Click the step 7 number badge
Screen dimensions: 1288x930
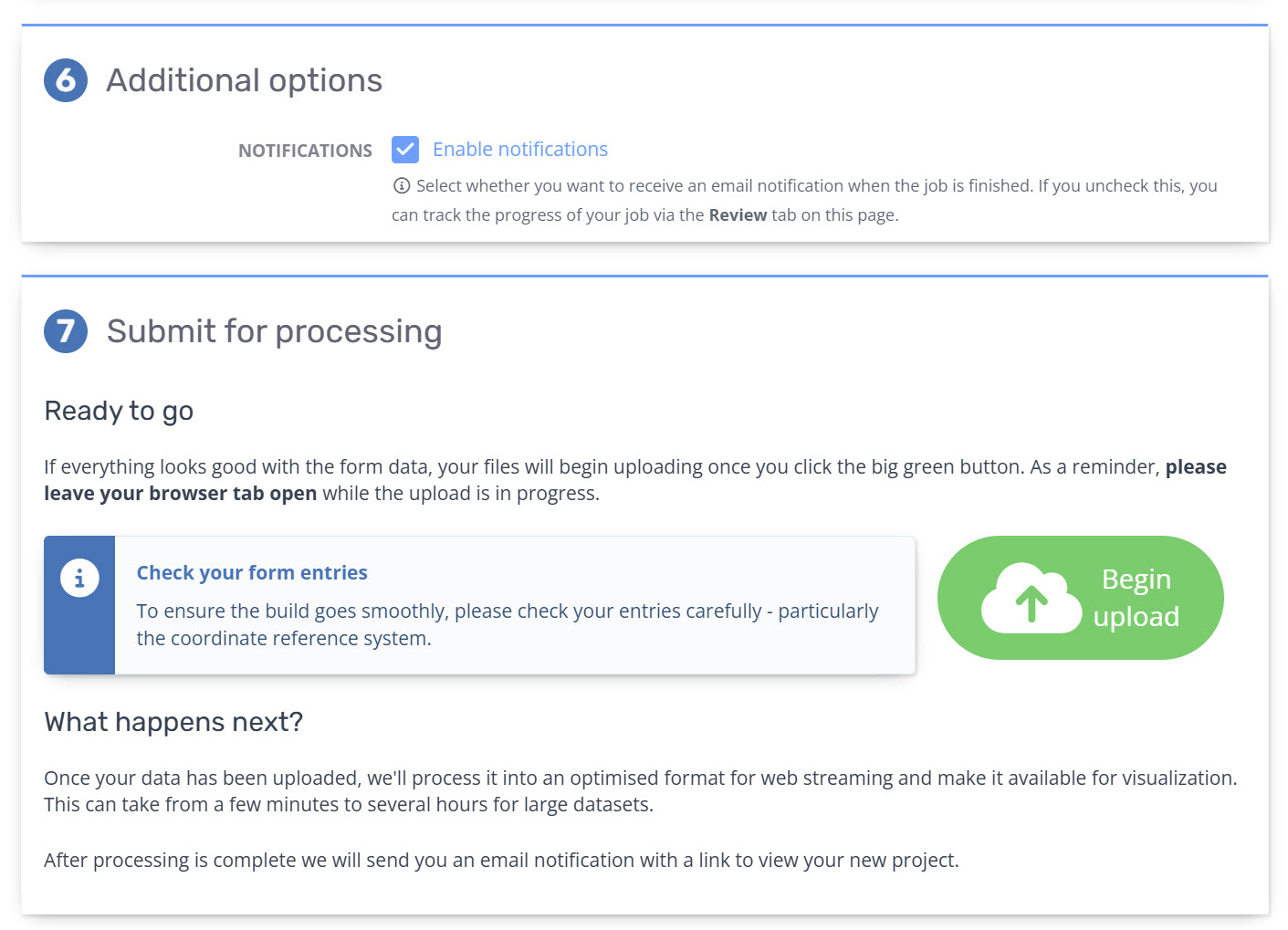pos(66,330)
